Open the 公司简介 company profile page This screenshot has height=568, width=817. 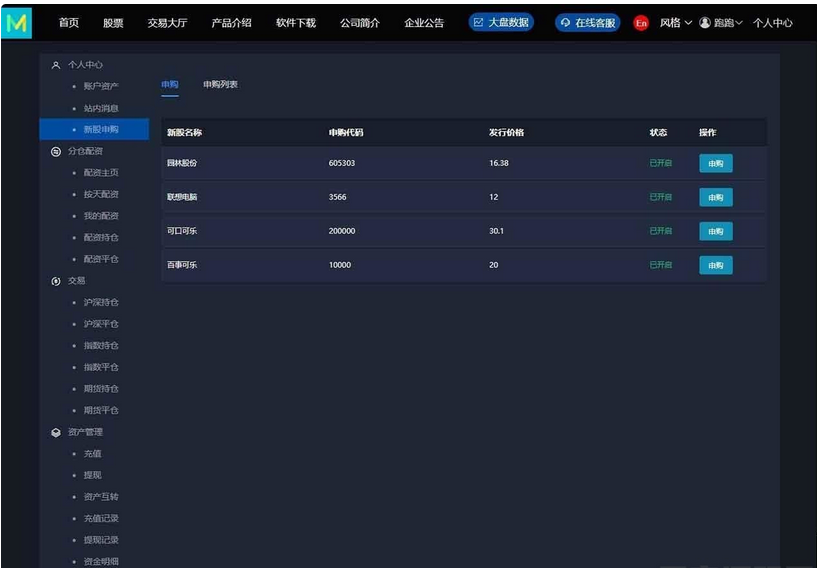360,23
